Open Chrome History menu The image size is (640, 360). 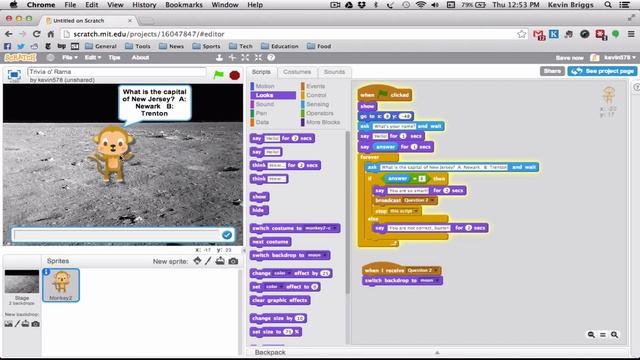coord(144,5)
